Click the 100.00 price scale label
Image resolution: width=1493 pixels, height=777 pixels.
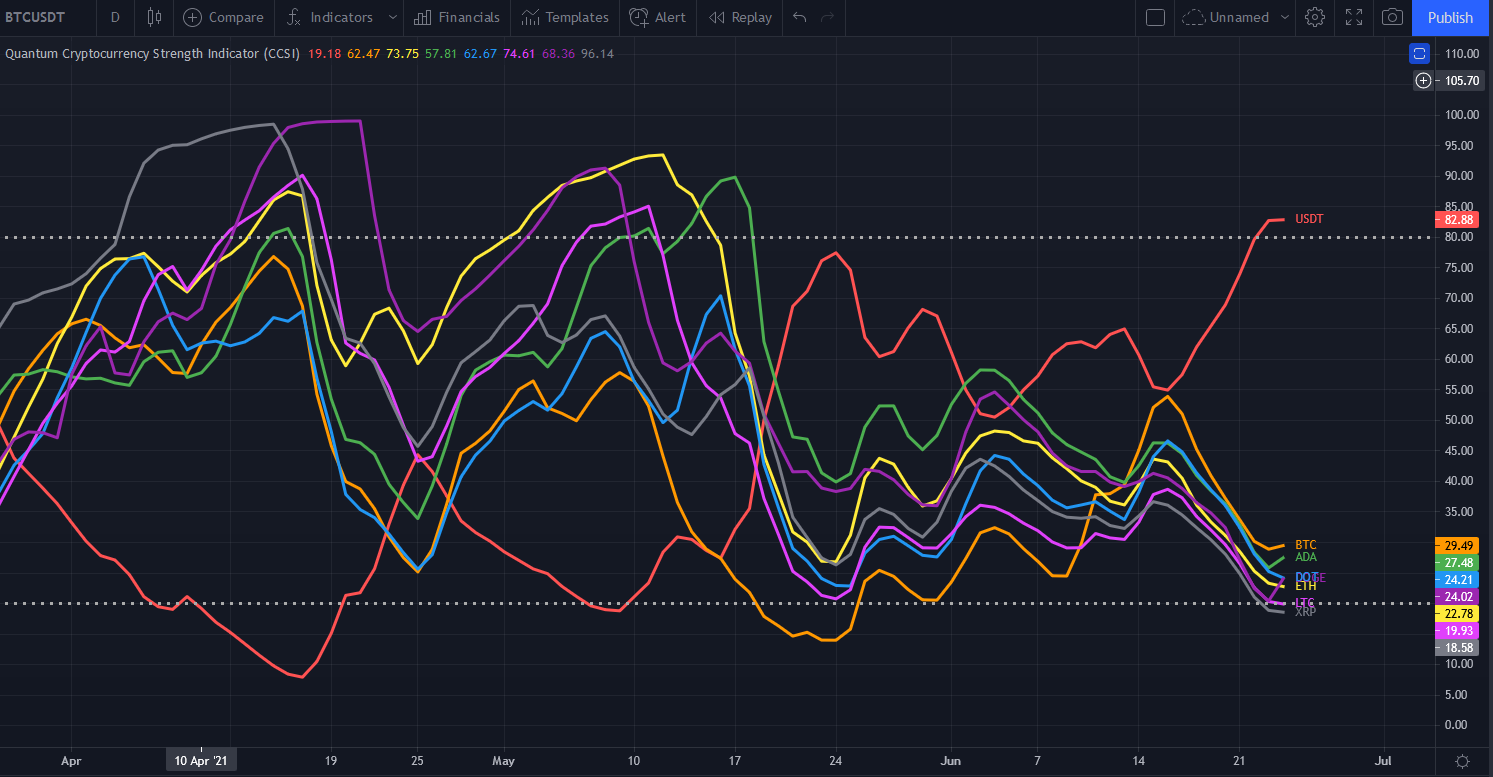click(x=1462, y=115)
